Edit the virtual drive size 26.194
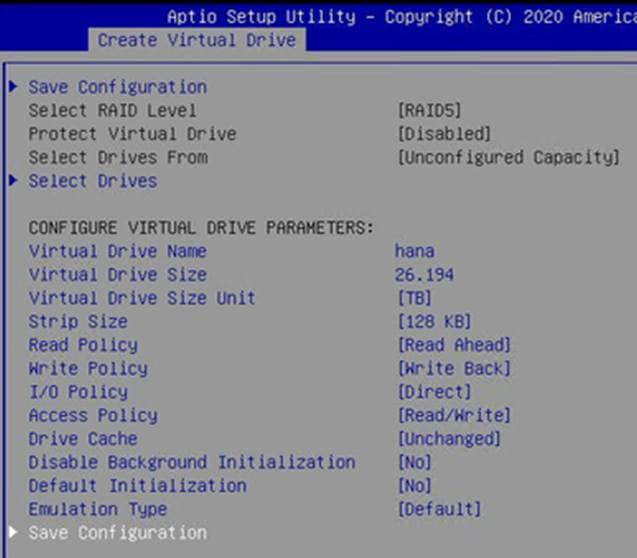The width and height of the screenshot is (637, 558). point(424,275)
